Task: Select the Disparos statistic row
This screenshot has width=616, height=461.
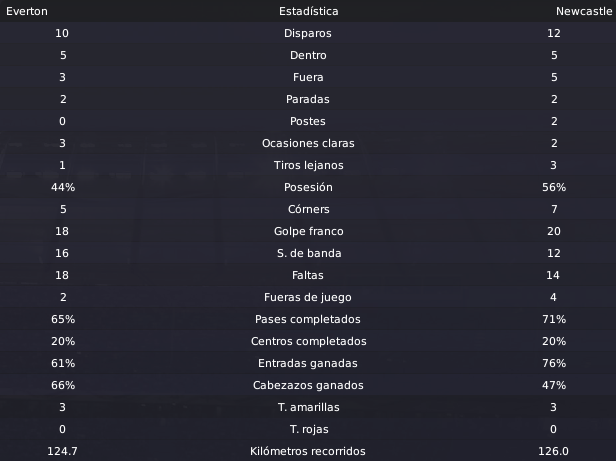Action: tap(308, 33)
